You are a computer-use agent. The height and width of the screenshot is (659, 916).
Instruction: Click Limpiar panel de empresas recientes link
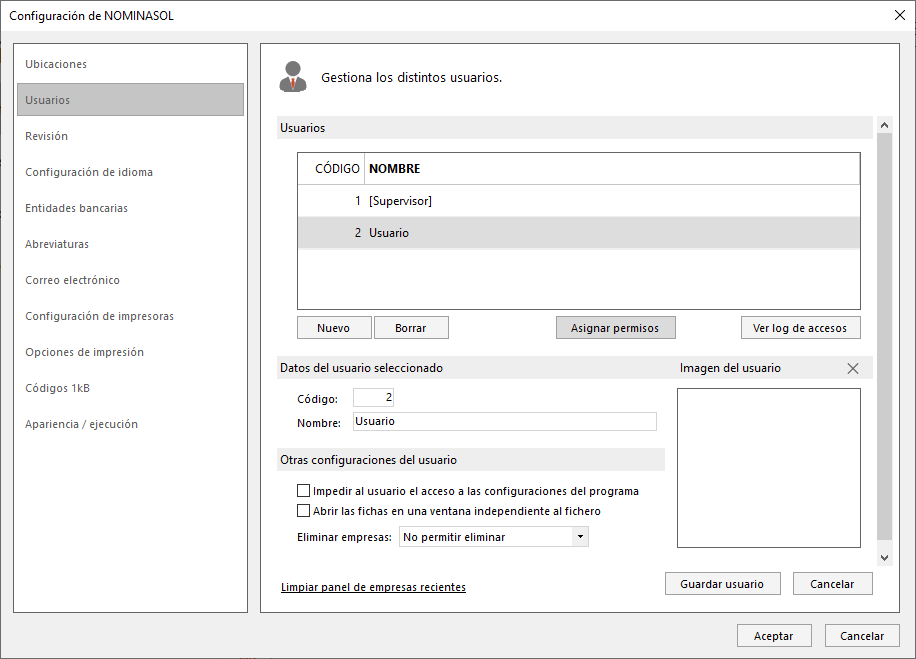coord(373,587)
